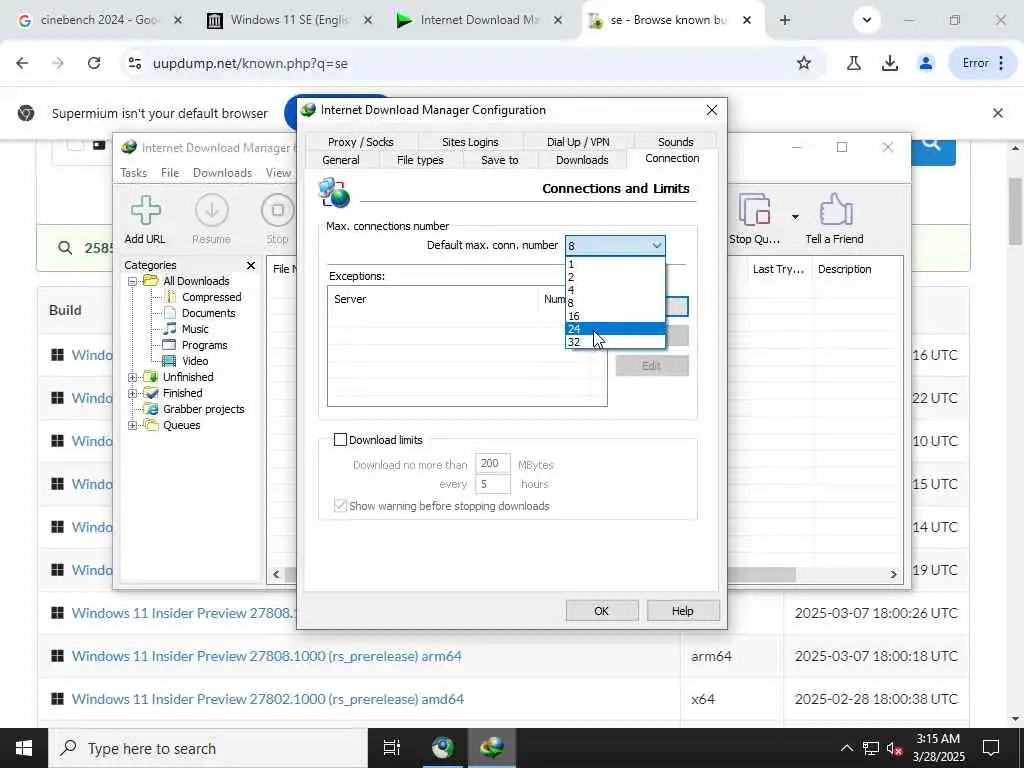Switch to the Sites Logins tab

(470, 142)
